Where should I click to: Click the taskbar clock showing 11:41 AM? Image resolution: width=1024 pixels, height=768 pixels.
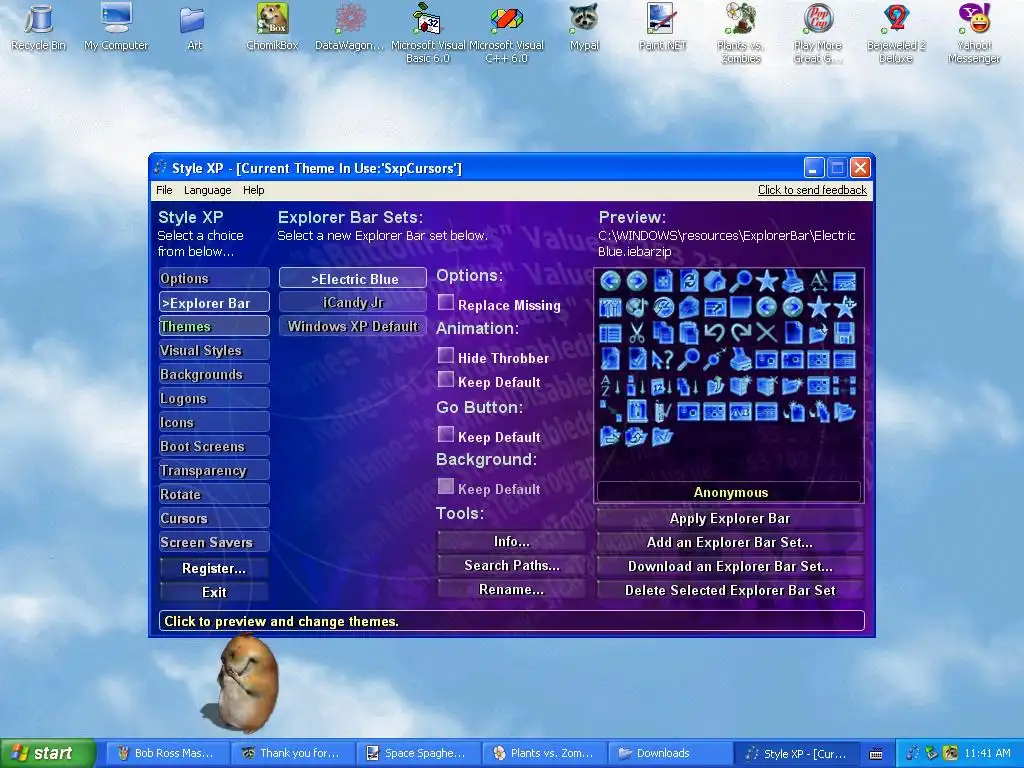[x=987, y=753]
